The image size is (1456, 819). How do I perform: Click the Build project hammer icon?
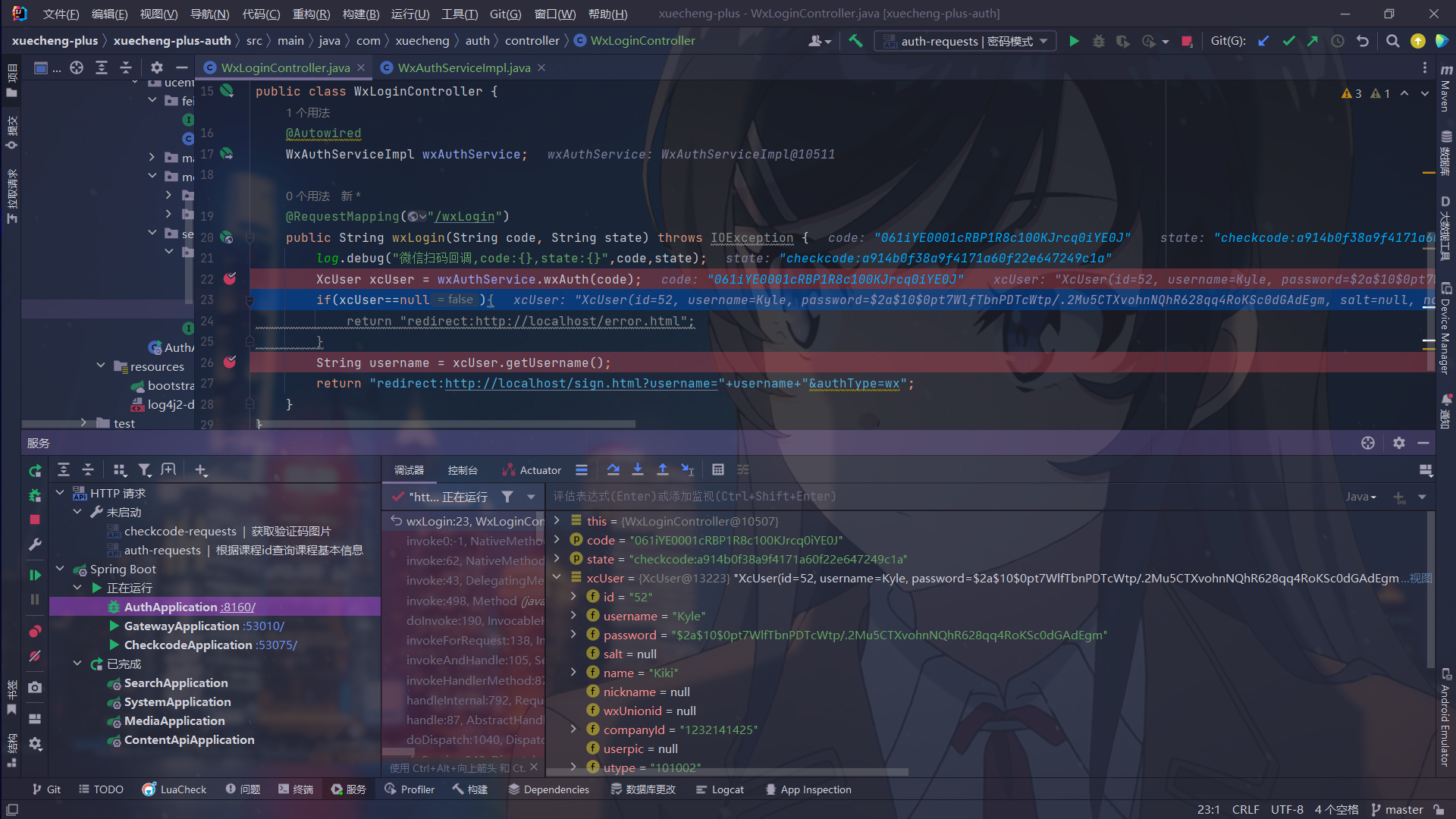(855, 41)
